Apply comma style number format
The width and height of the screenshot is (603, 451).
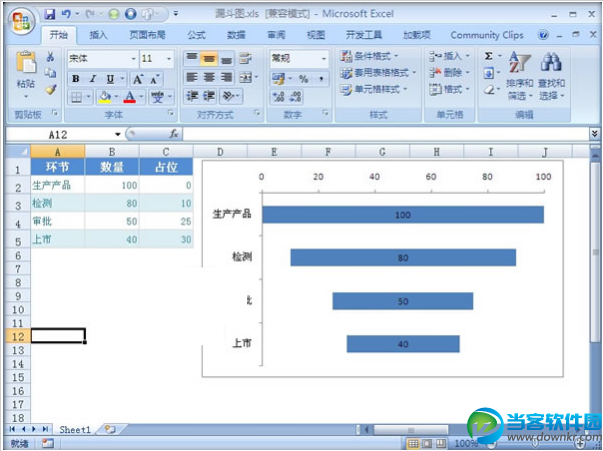pos(321,79)
